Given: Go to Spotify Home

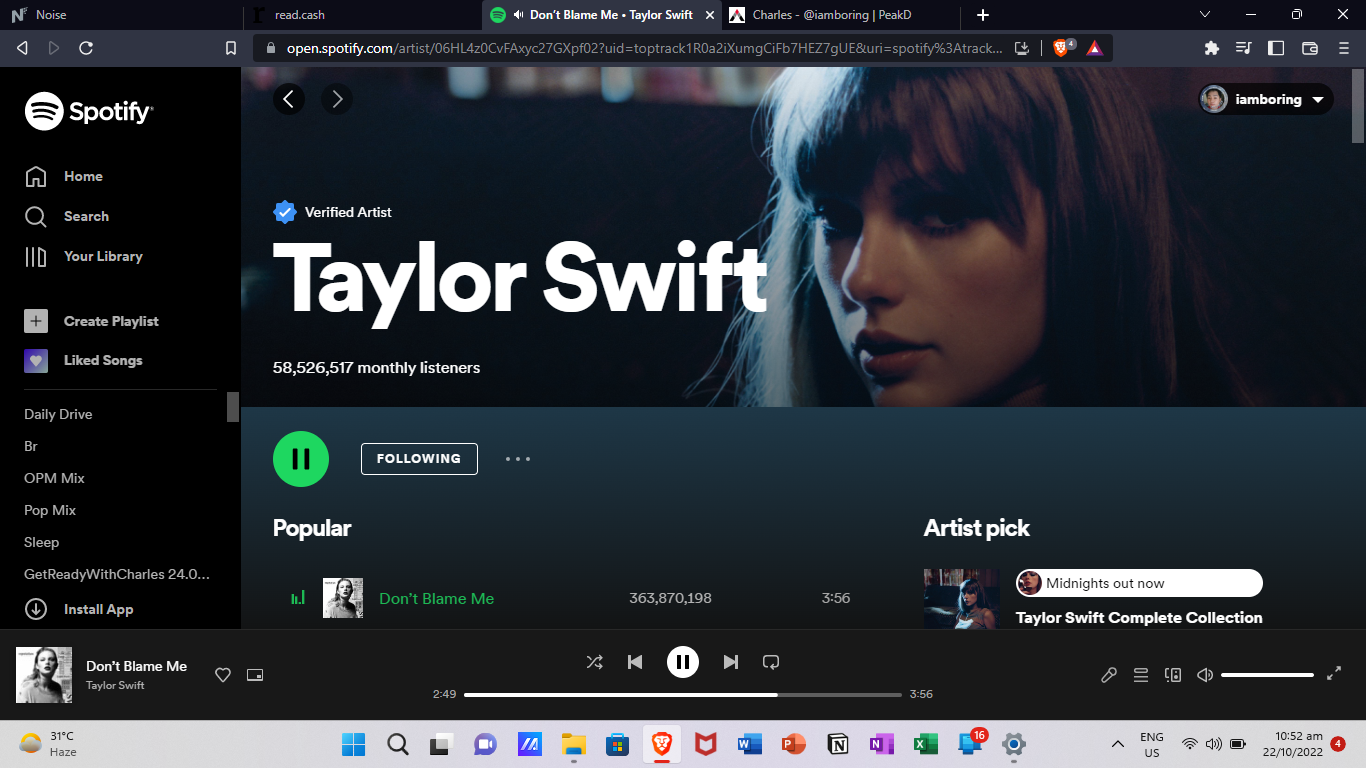Looking at the screenshot, I should (x=64, y=176).
